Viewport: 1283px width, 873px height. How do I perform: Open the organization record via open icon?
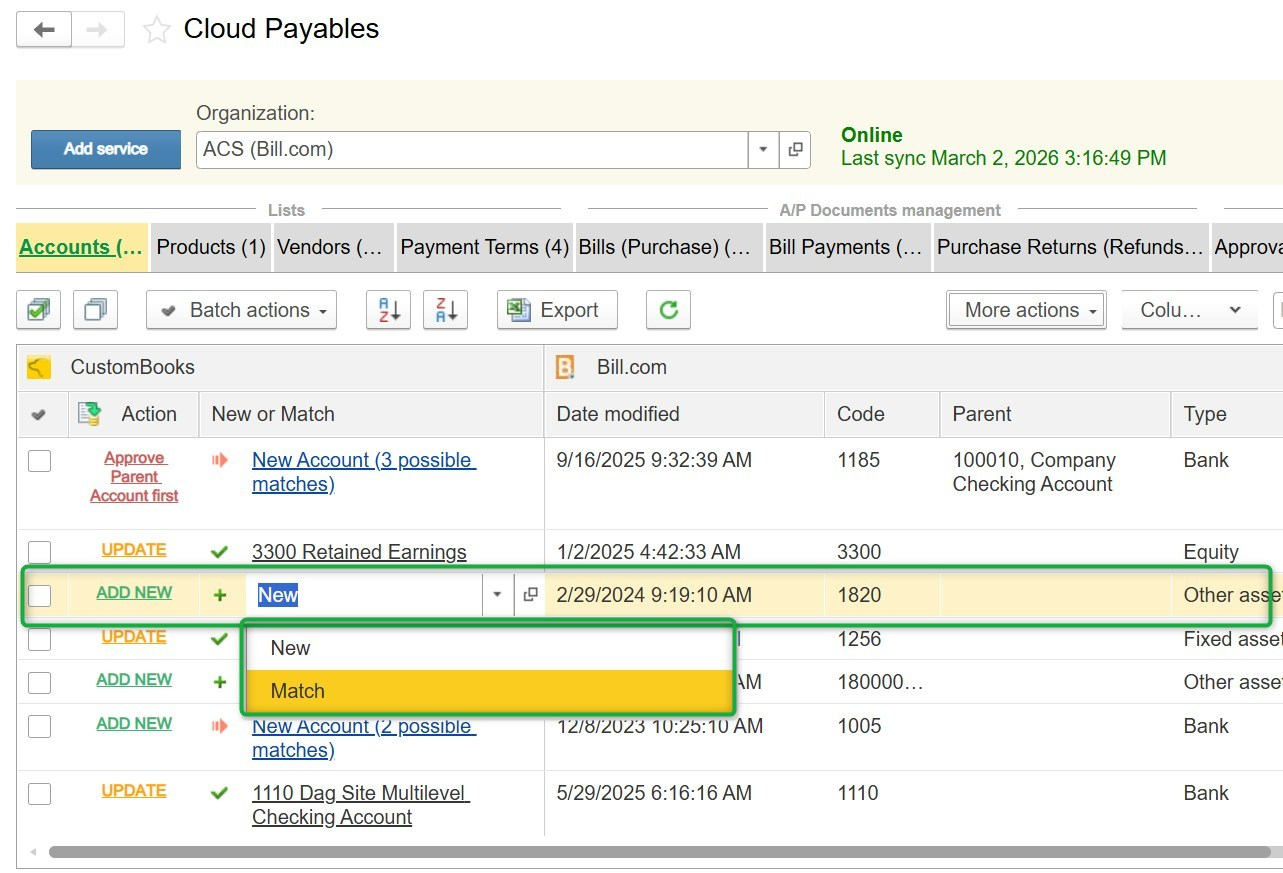(795, 150)
